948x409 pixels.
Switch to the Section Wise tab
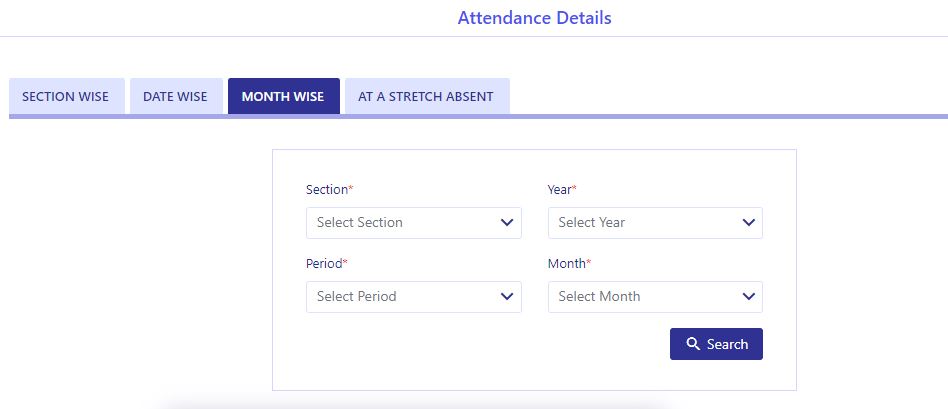[67, 96]
